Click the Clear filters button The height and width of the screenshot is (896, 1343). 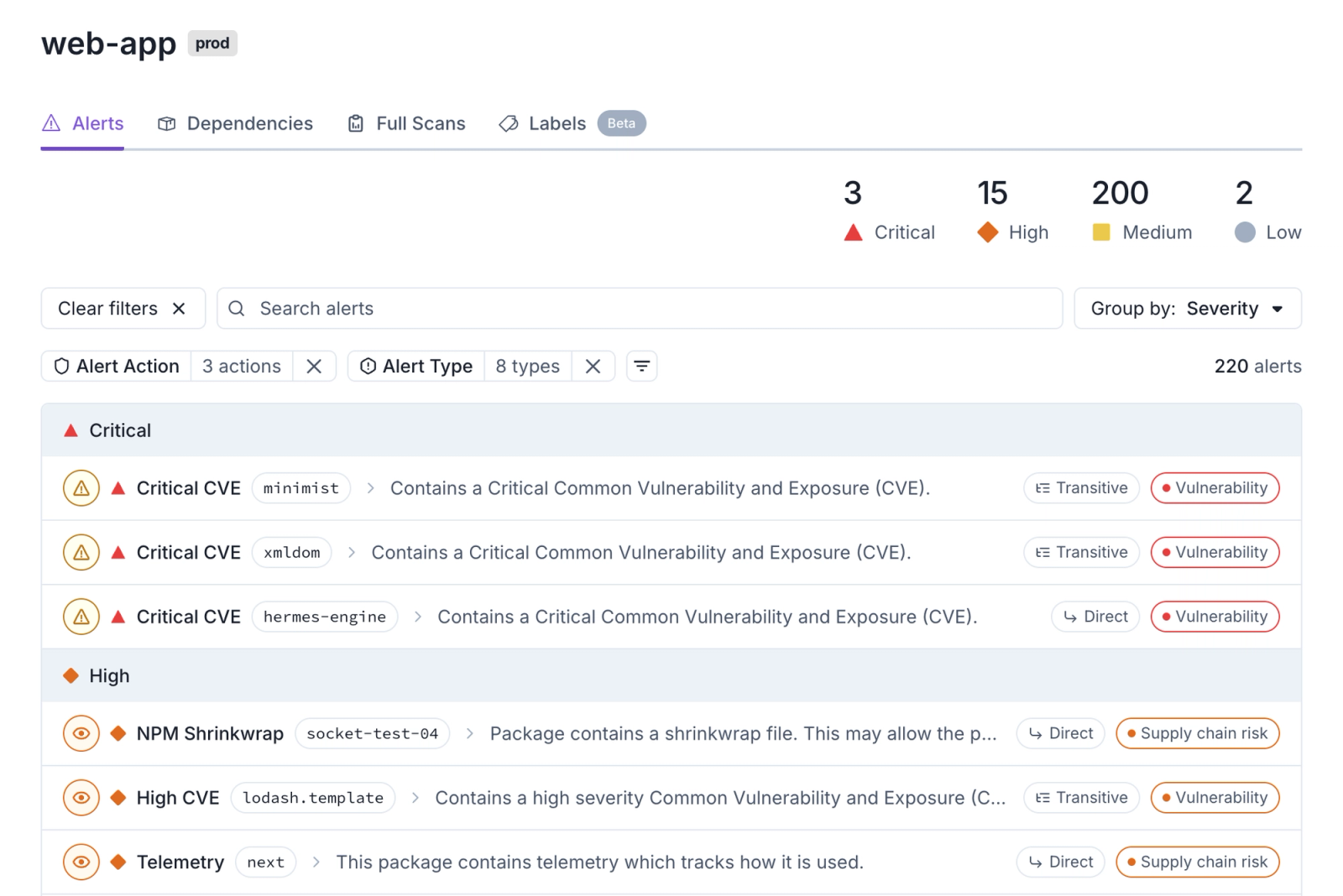123,309
